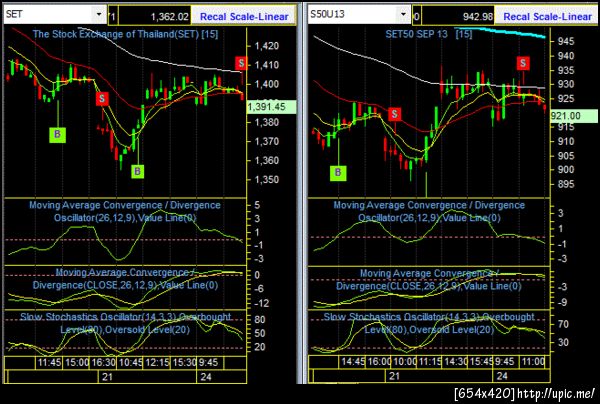The width and height of the screenshot is (600, 404).
Task: Click the 10:00 time label
Action: (405, 362)
